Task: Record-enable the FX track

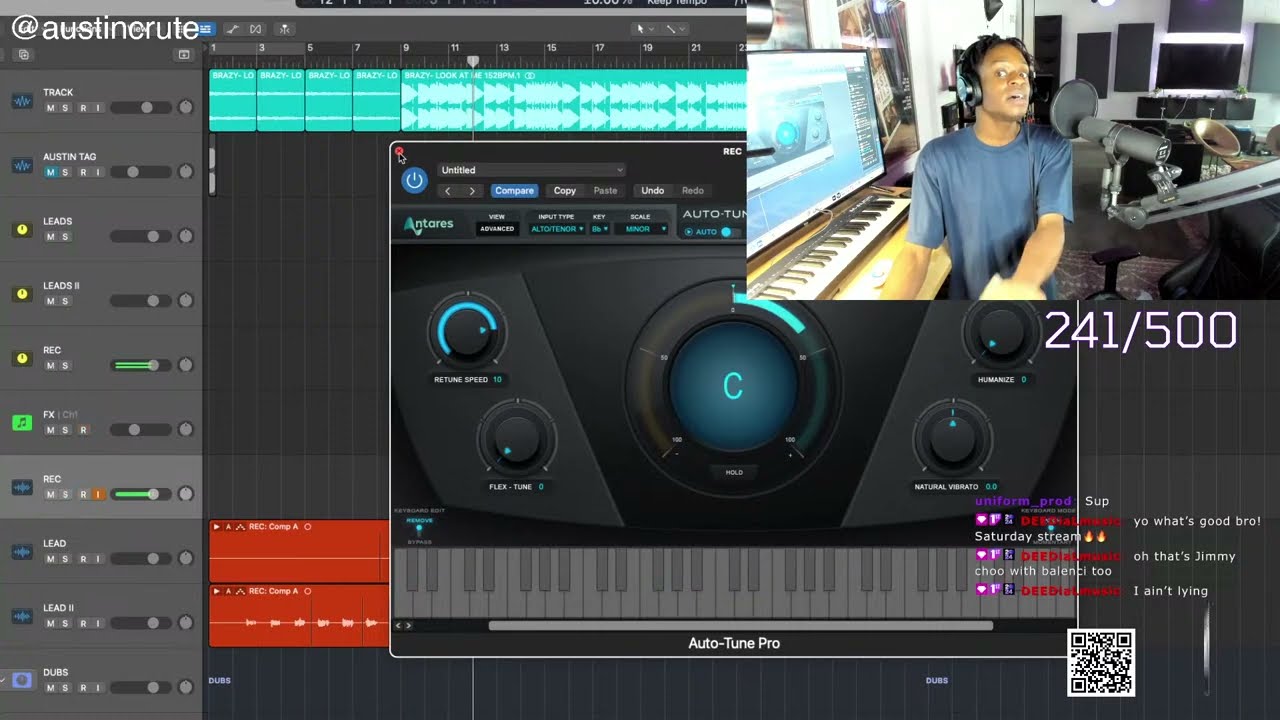Action: tap(83, 430)
